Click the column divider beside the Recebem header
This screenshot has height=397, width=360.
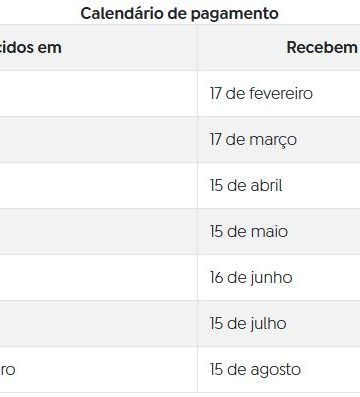[197, 47]
